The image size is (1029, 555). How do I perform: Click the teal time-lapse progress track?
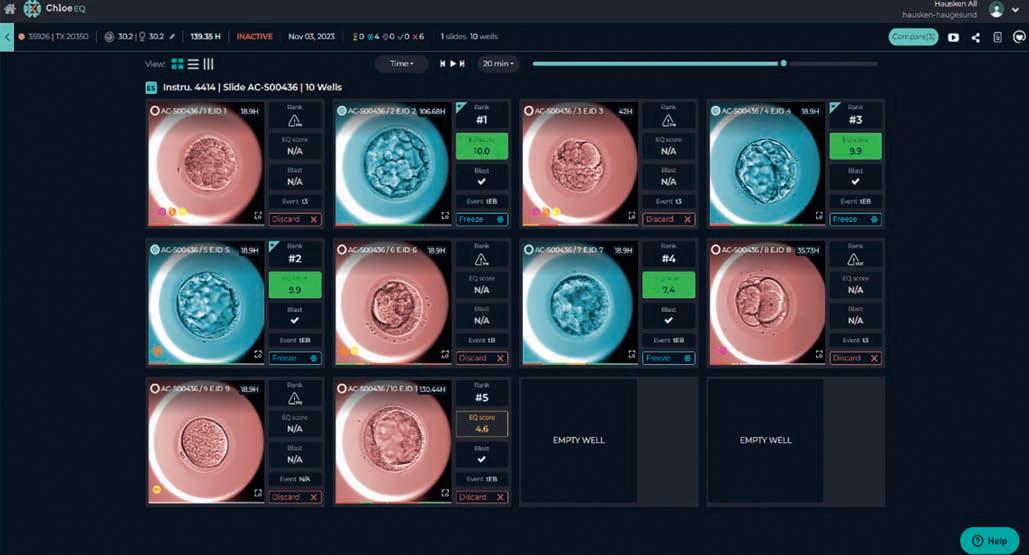(656, 64)
